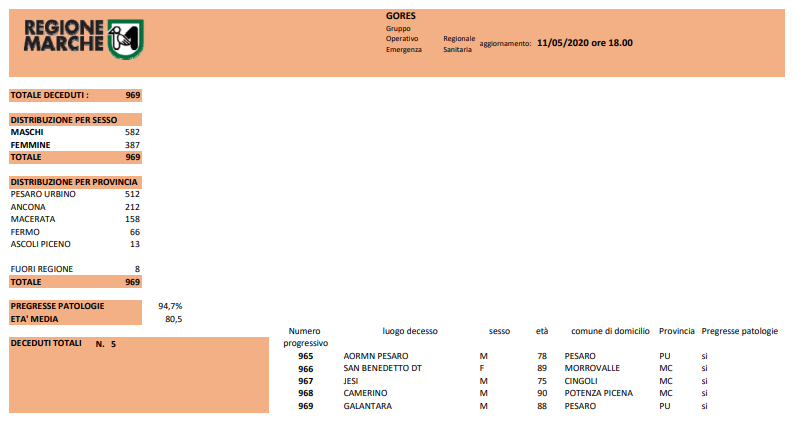Select the 'DECEDUTI TOTALI' label
Screen dimensions: 795x438
click(46, 343)
